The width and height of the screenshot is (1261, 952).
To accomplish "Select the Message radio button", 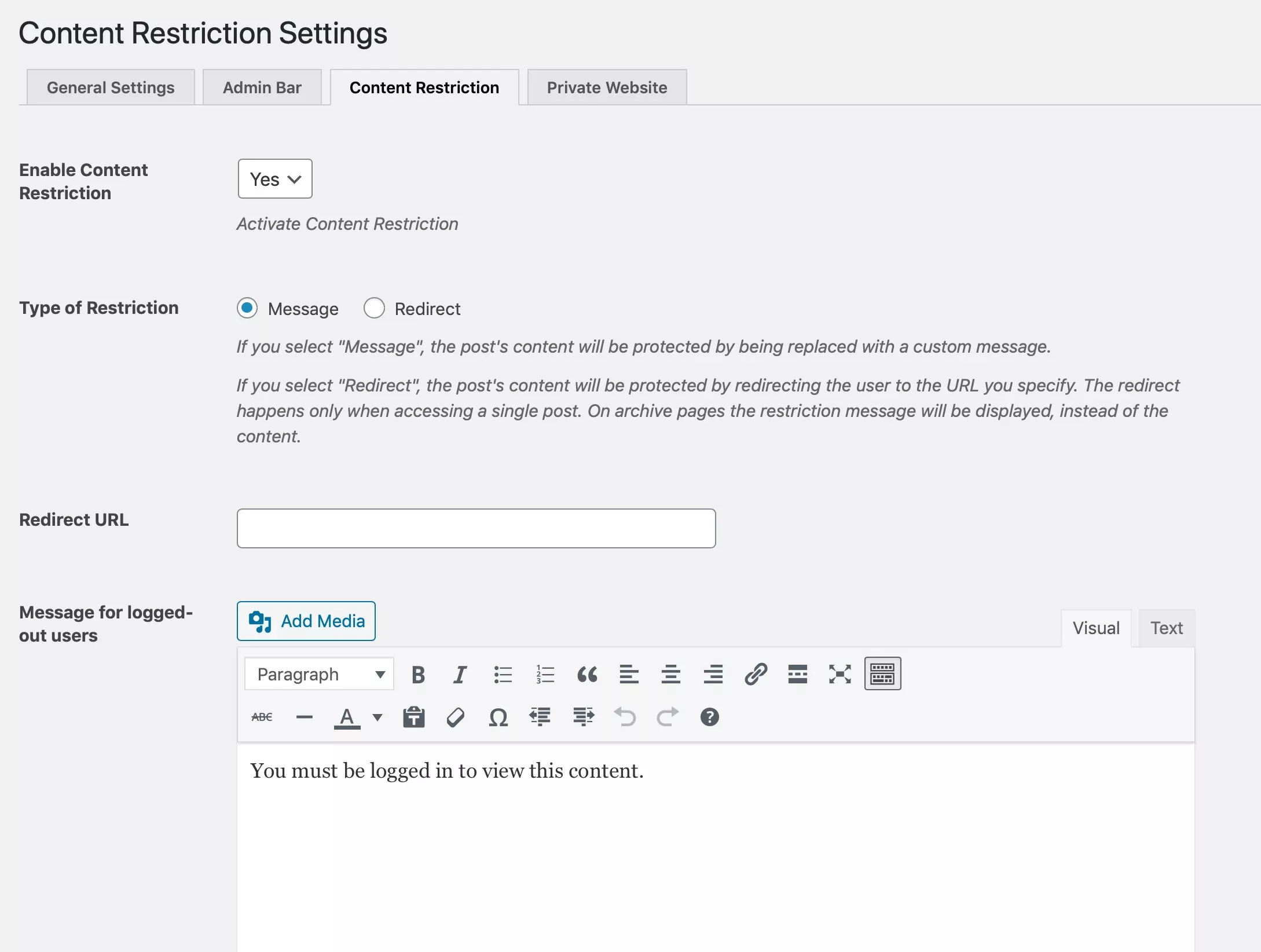I will coord(247,308).
